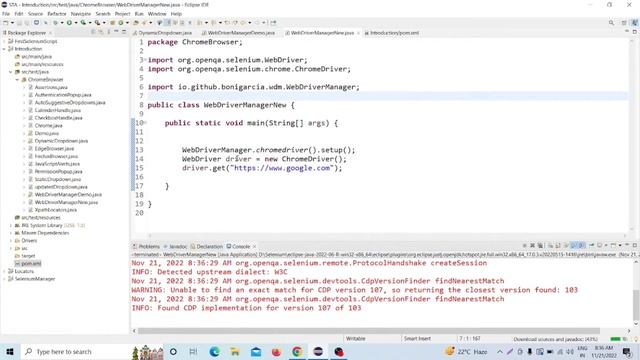
Task: Switch to WebDriverManagerDemo.java editor tab
Action: point(239,33)
